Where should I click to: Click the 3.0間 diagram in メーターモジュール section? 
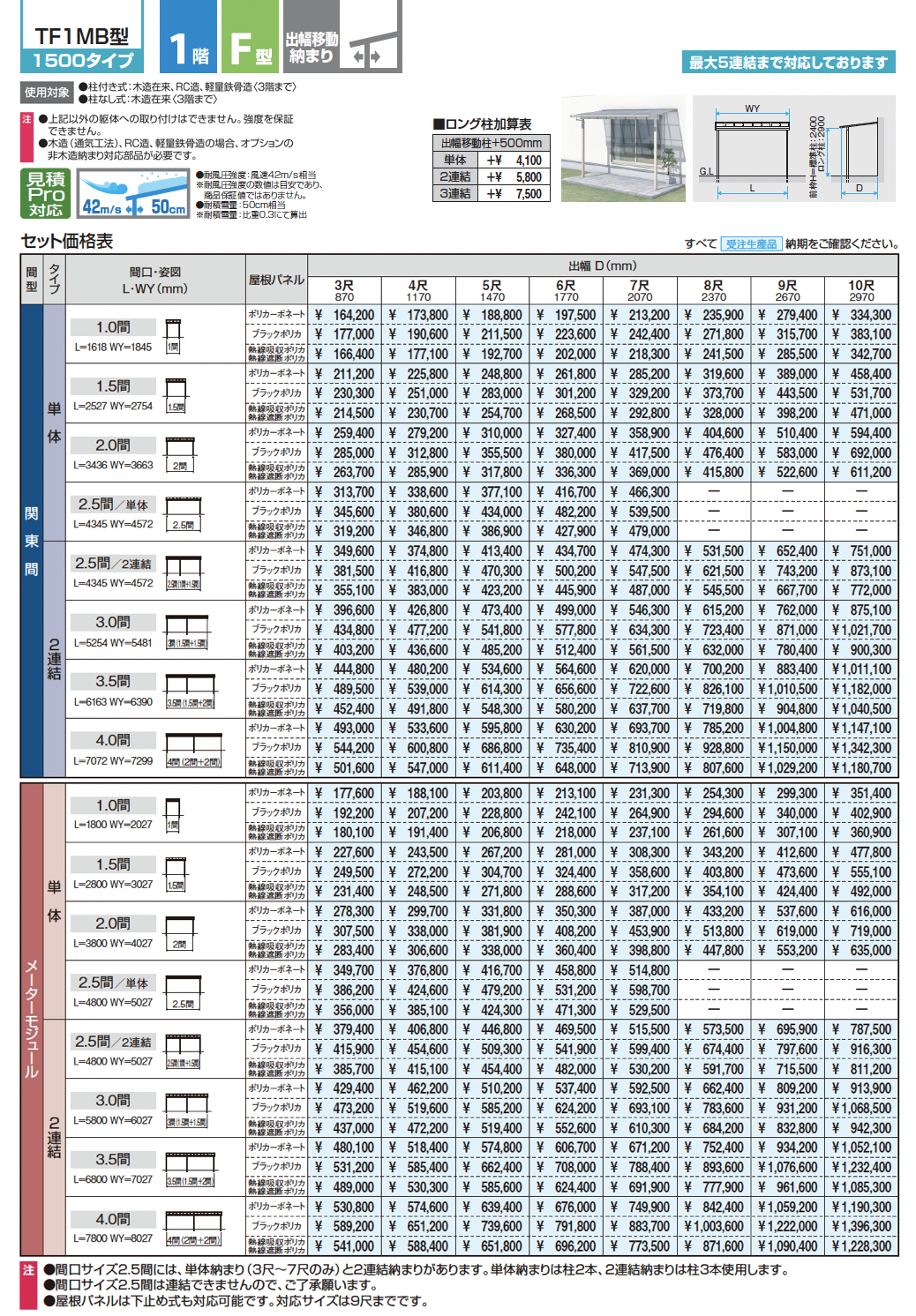[187, 1110]
